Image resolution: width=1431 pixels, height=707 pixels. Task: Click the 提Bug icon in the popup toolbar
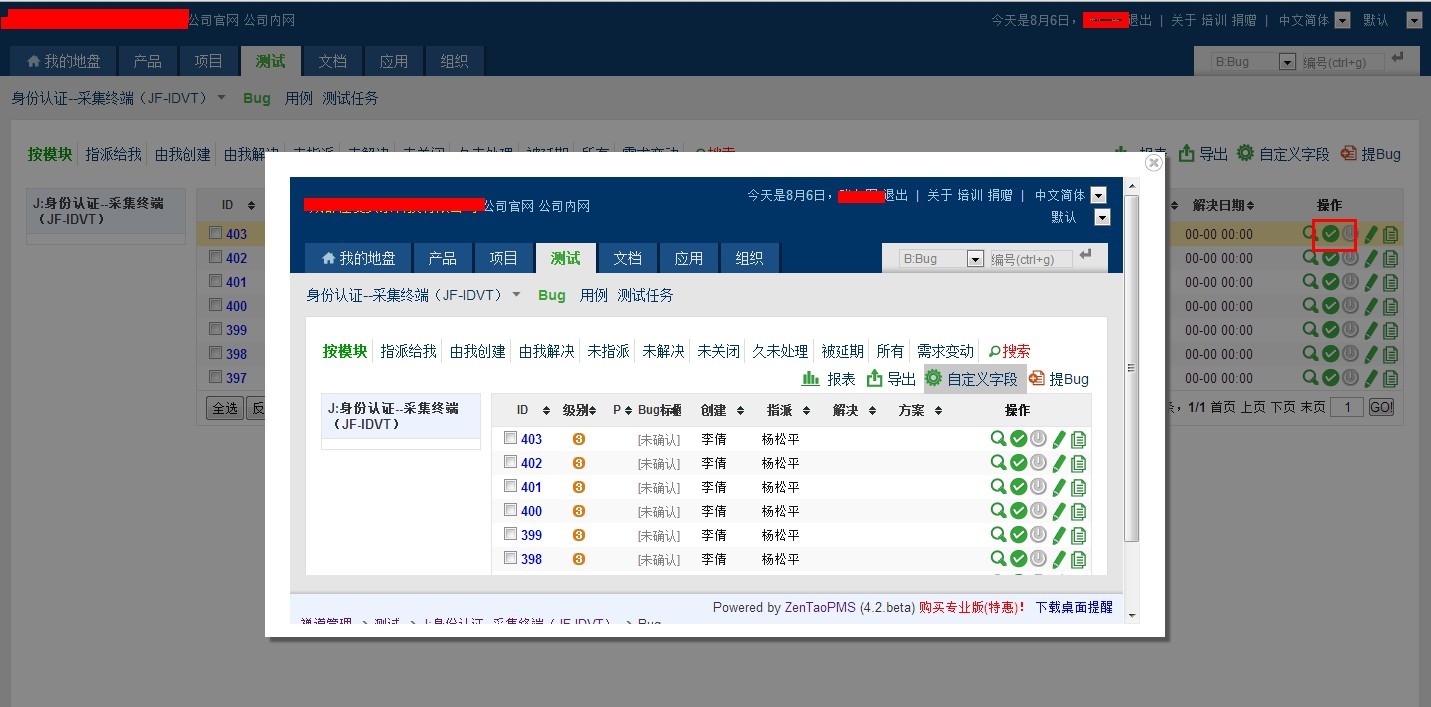click(1037, 379)
